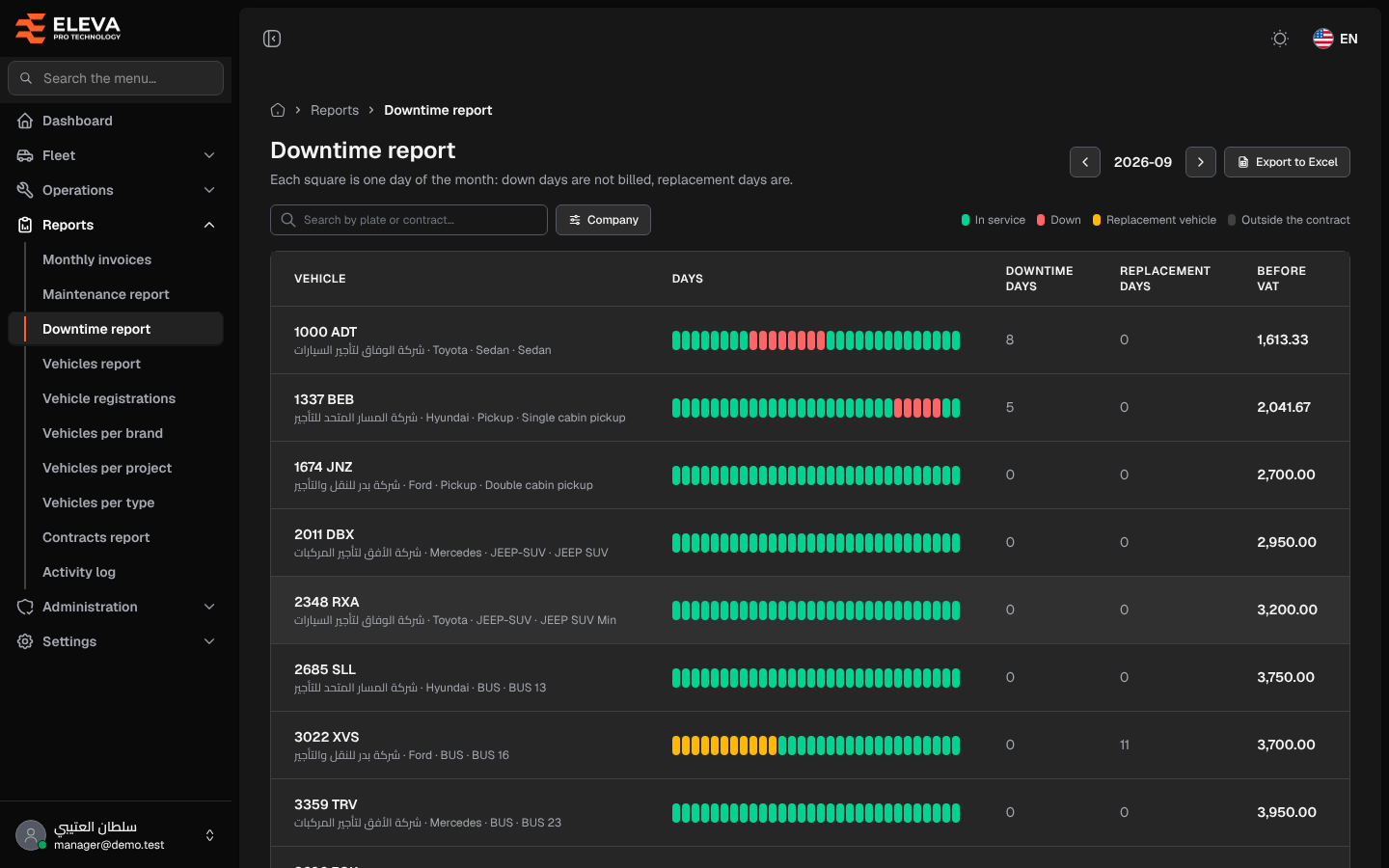1389x868 pixels.
Task: Toggle the light/dark theme sun icon
Action: tap(1280, 39)
